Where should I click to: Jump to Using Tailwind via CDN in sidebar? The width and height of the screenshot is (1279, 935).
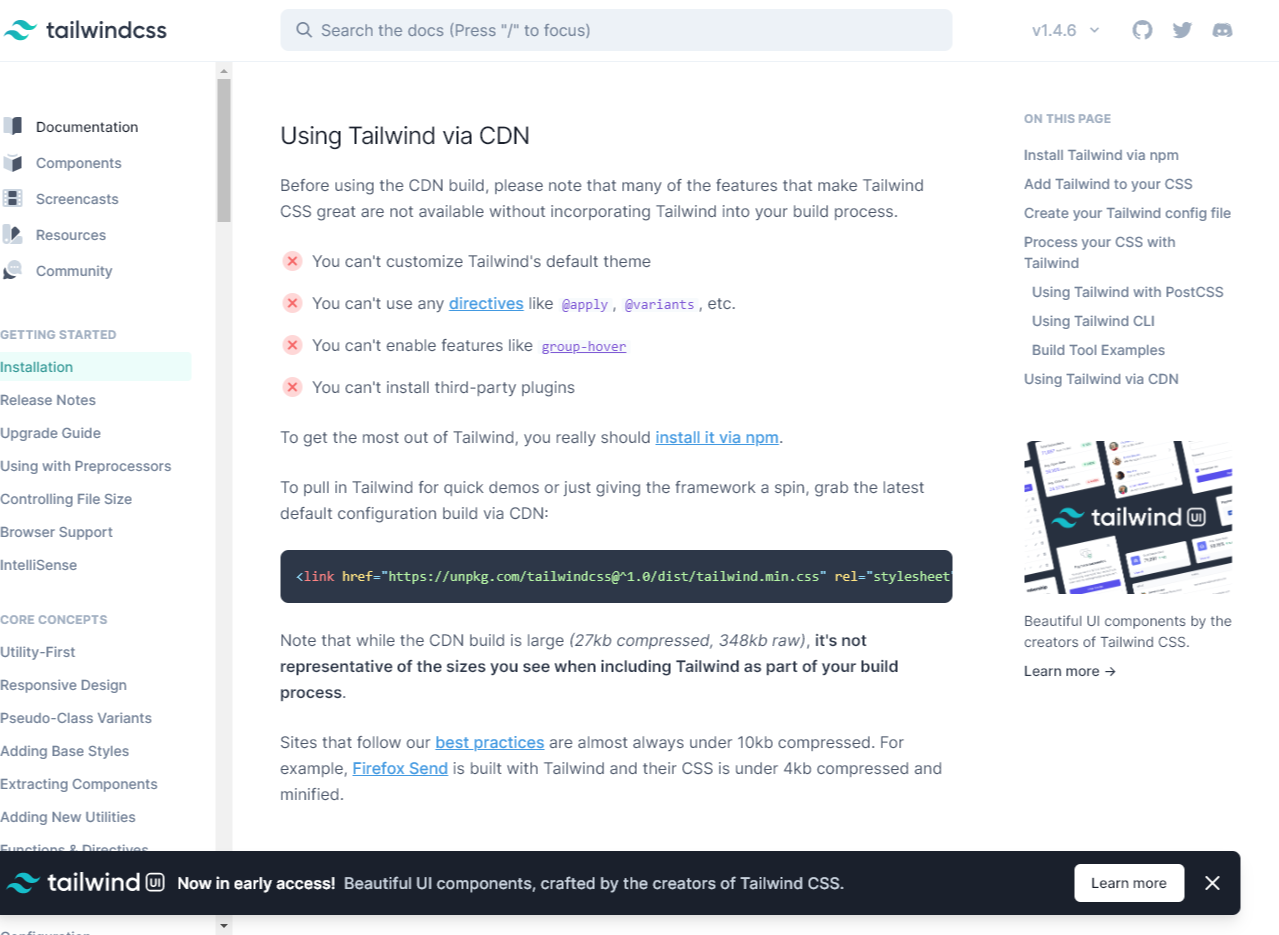click(x=1101, y=379)
